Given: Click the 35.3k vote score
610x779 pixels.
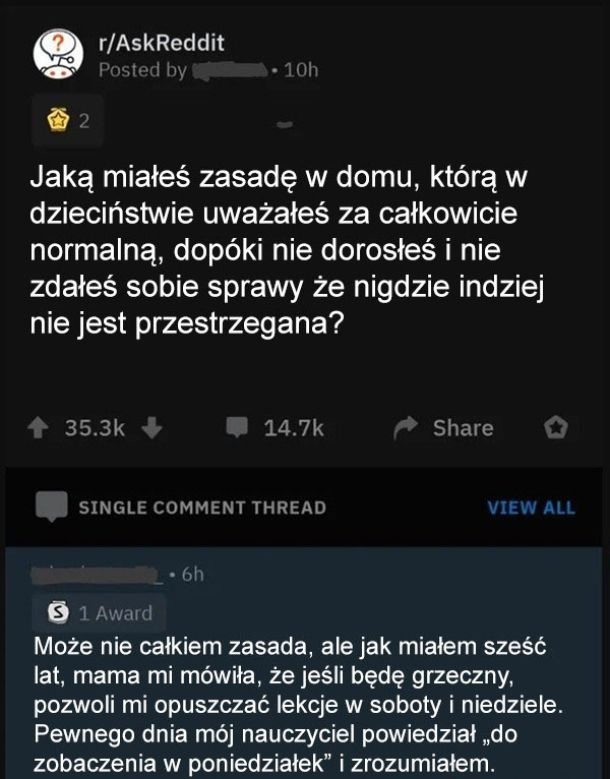Looking at the screenshot, I should point(96,428).
